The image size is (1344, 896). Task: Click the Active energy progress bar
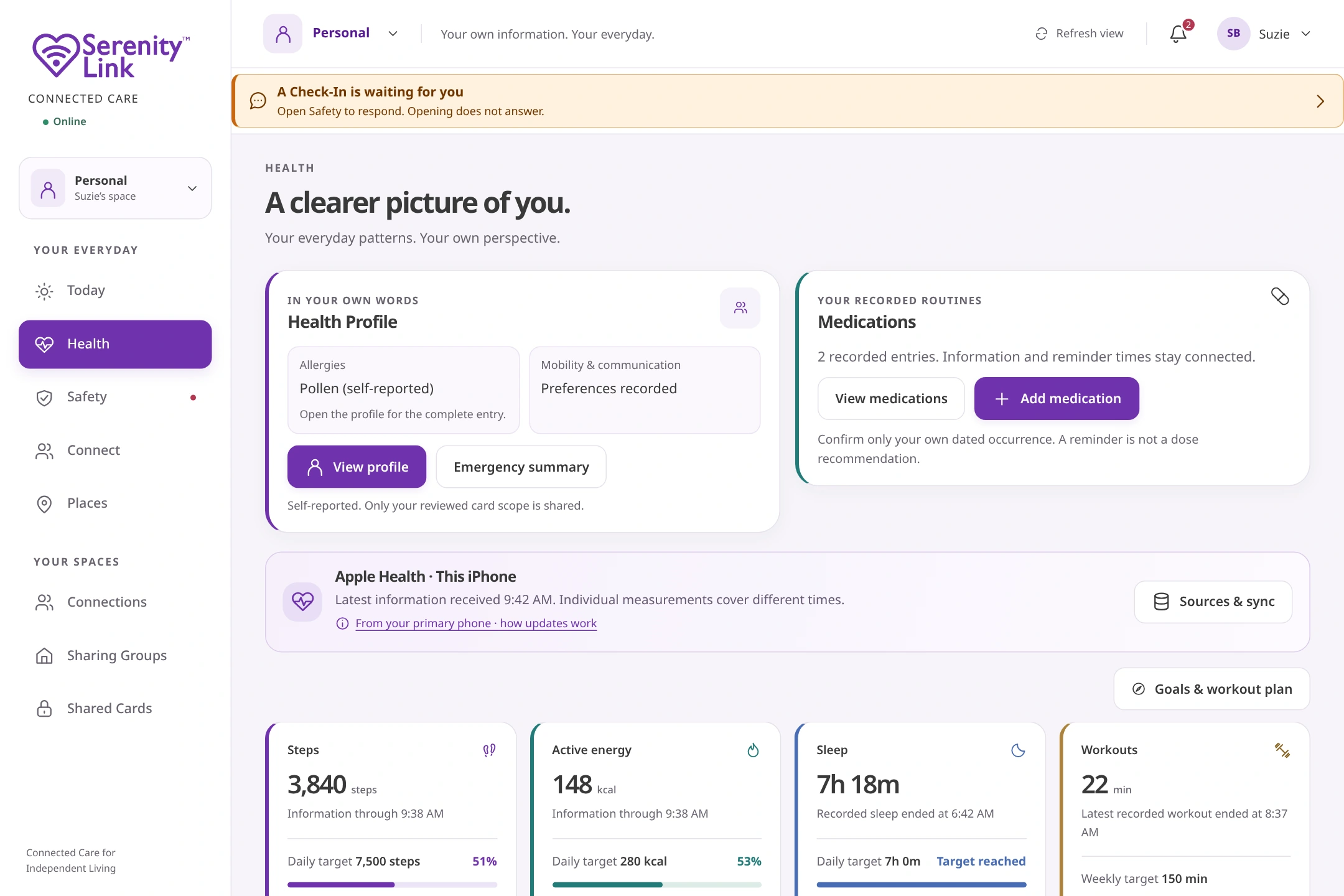click(x=656, y=885)
